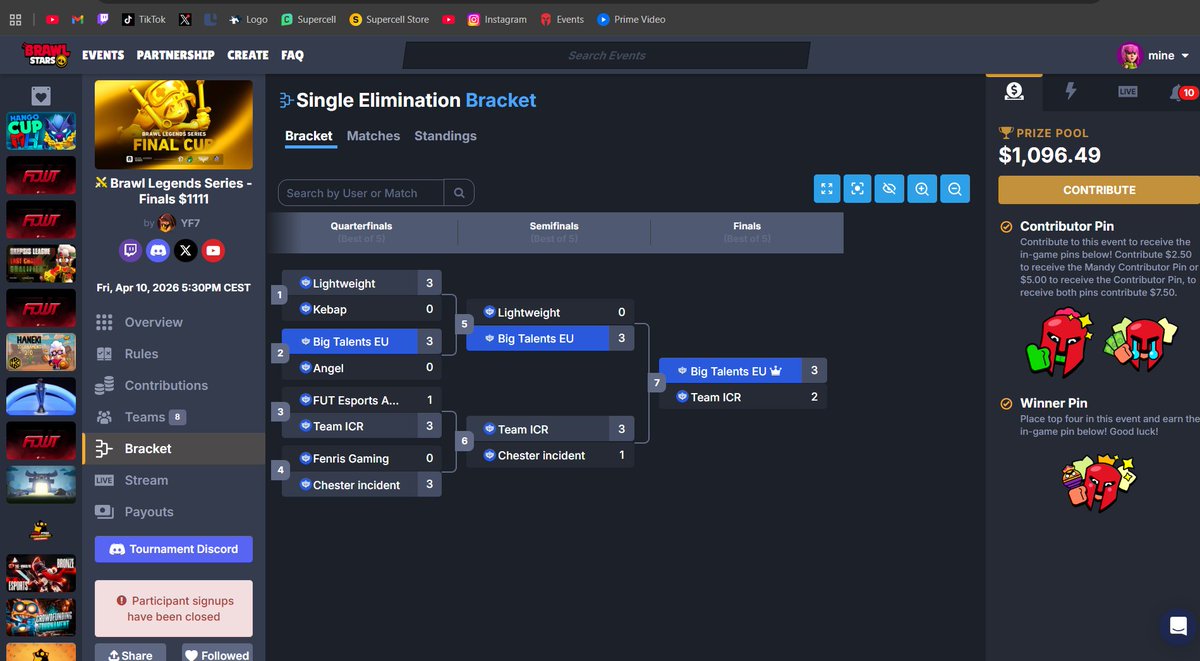Select Fenris Gaming in match 4
1200x661 pixels.
click(x=361, y=458)
